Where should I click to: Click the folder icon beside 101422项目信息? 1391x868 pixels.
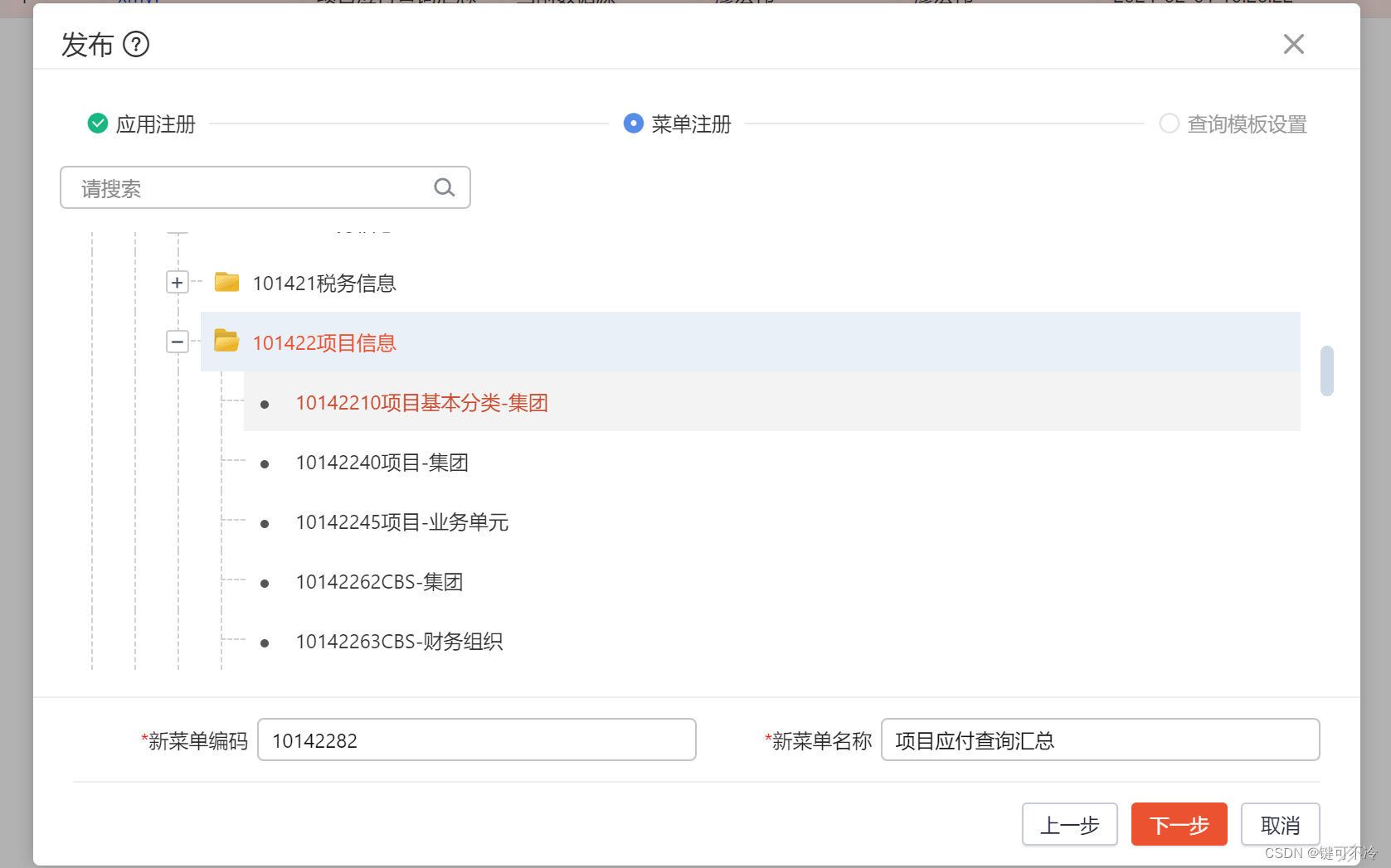tap(226, 342)
